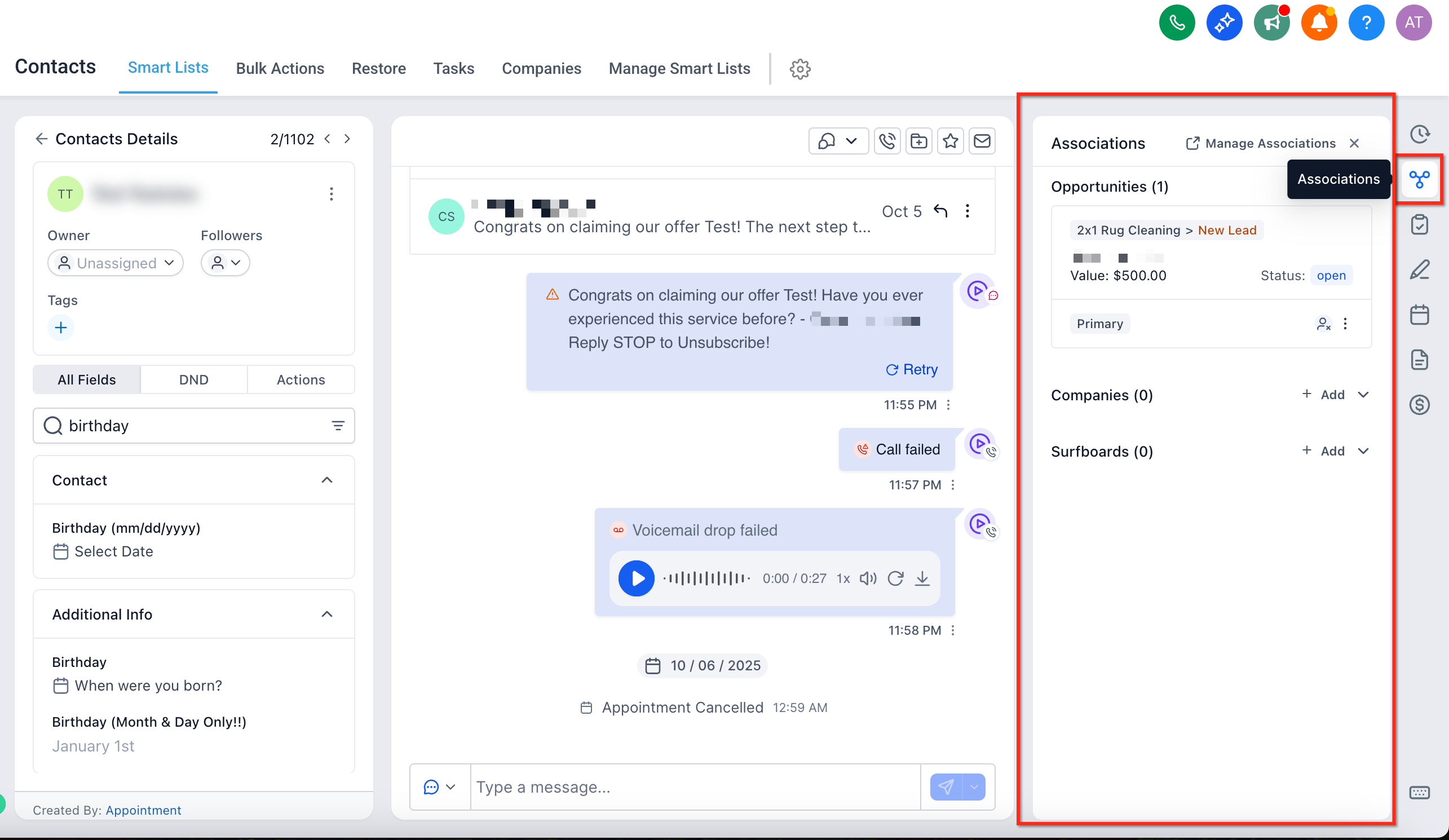Click the Type a message input field
The image size is (1449, 840).
click(x=695, y=787)
